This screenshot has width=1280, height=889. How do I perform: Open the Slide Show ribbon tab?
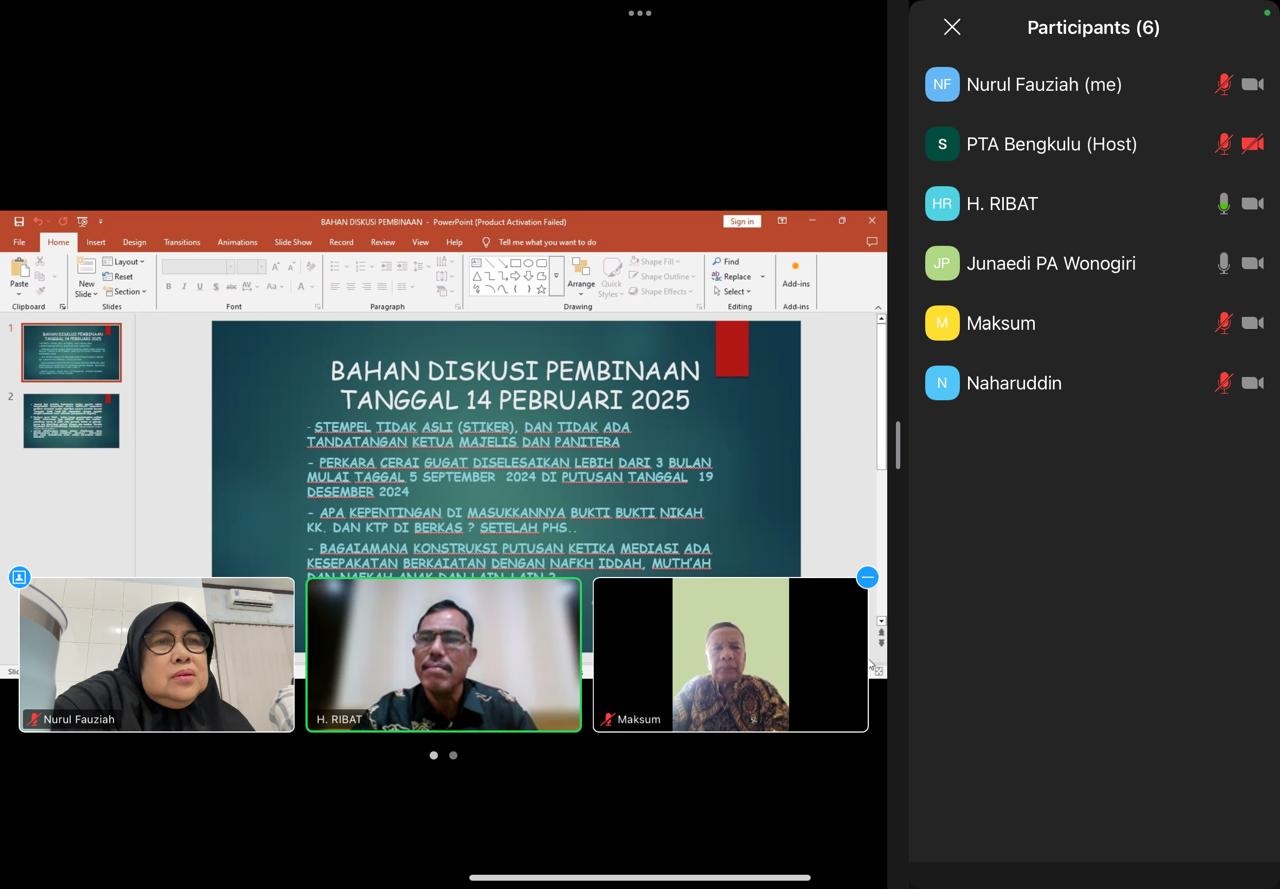293,242
